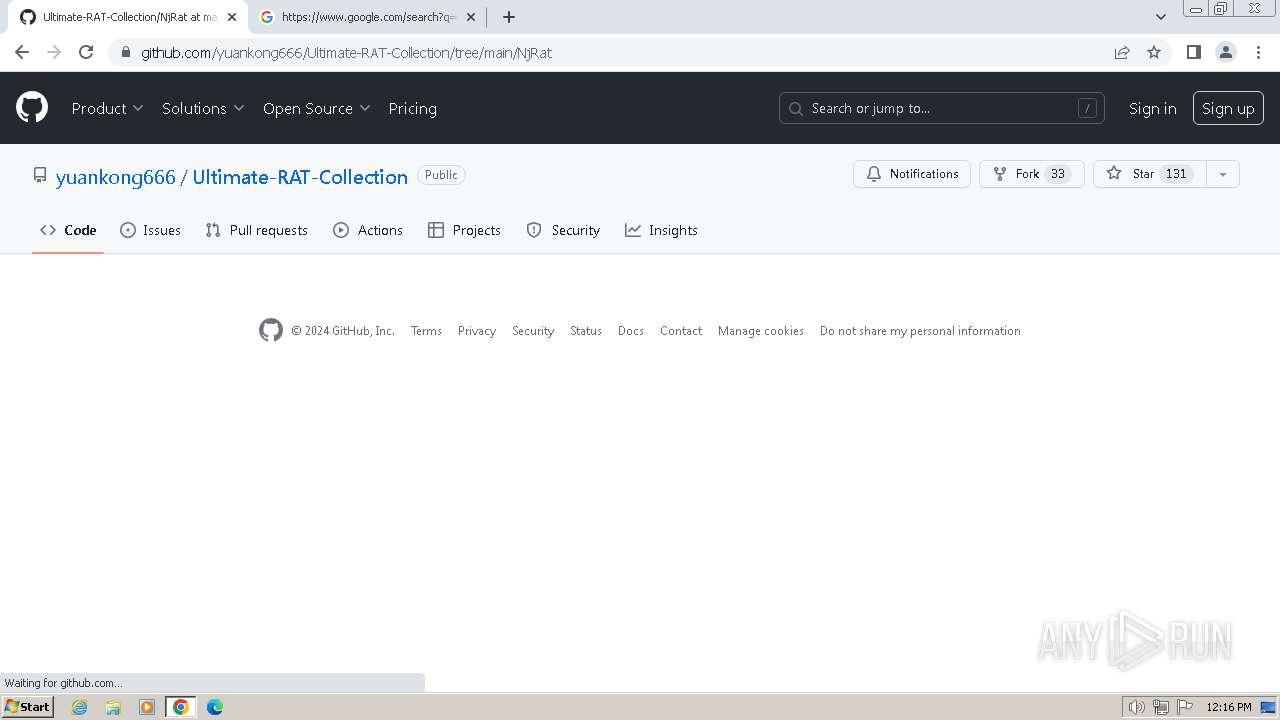Screen dimensions: 1280x720
Task: Open the media player taskbar icon
Action: [x=147, y=707]
